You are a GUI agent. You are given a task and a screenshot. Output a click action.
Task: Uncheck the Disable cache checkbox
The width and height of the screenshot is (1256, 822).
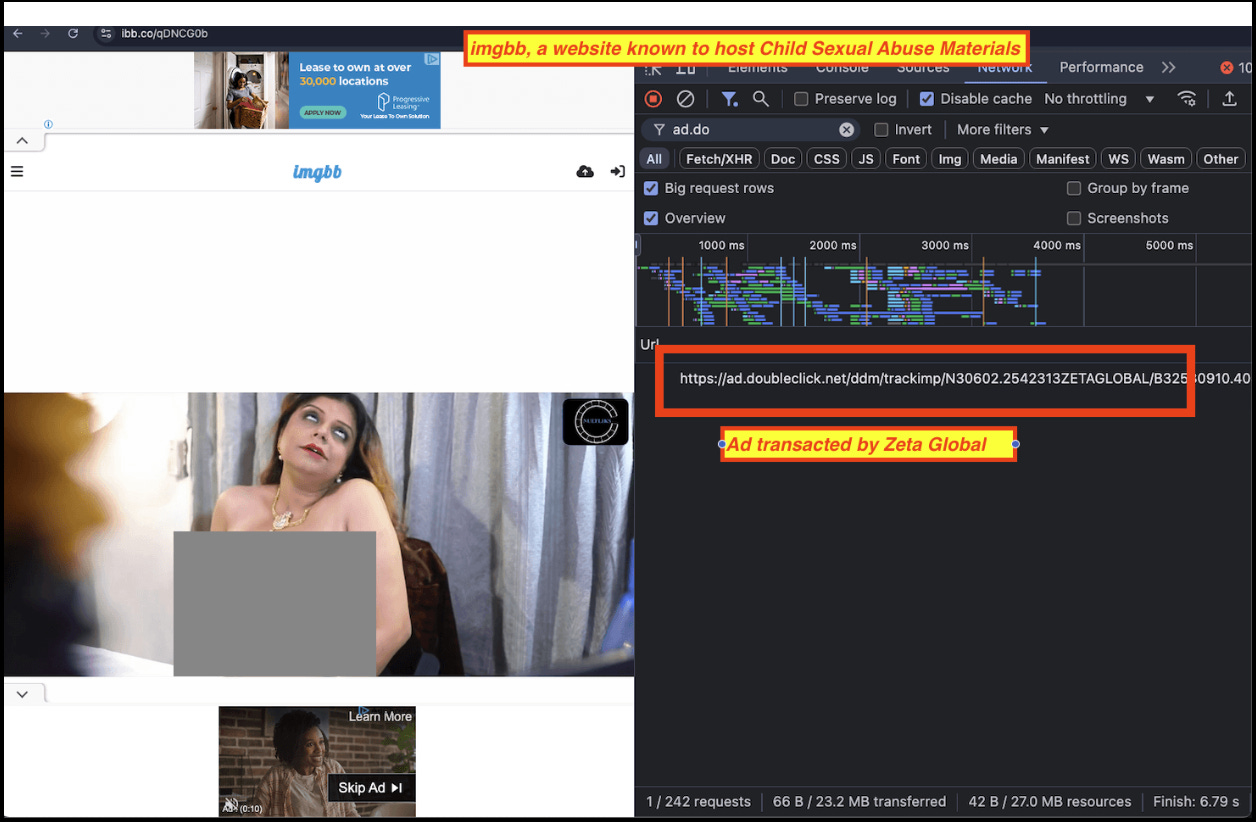(x=927, y=99)
